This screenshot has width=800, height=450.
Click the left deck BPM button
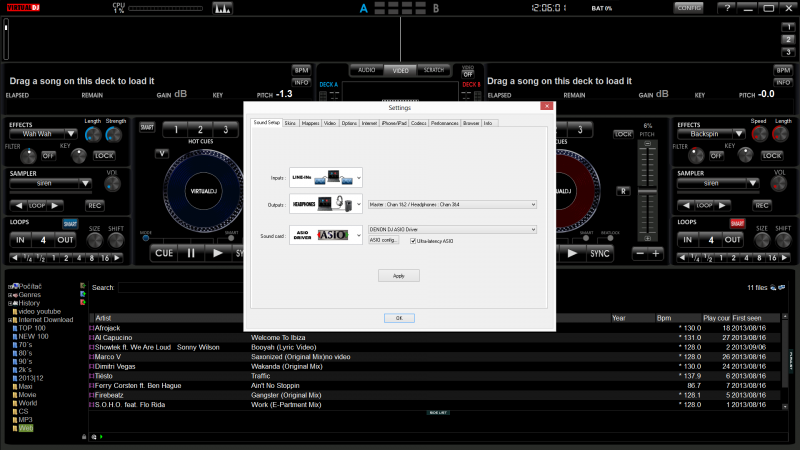[301, 69]
